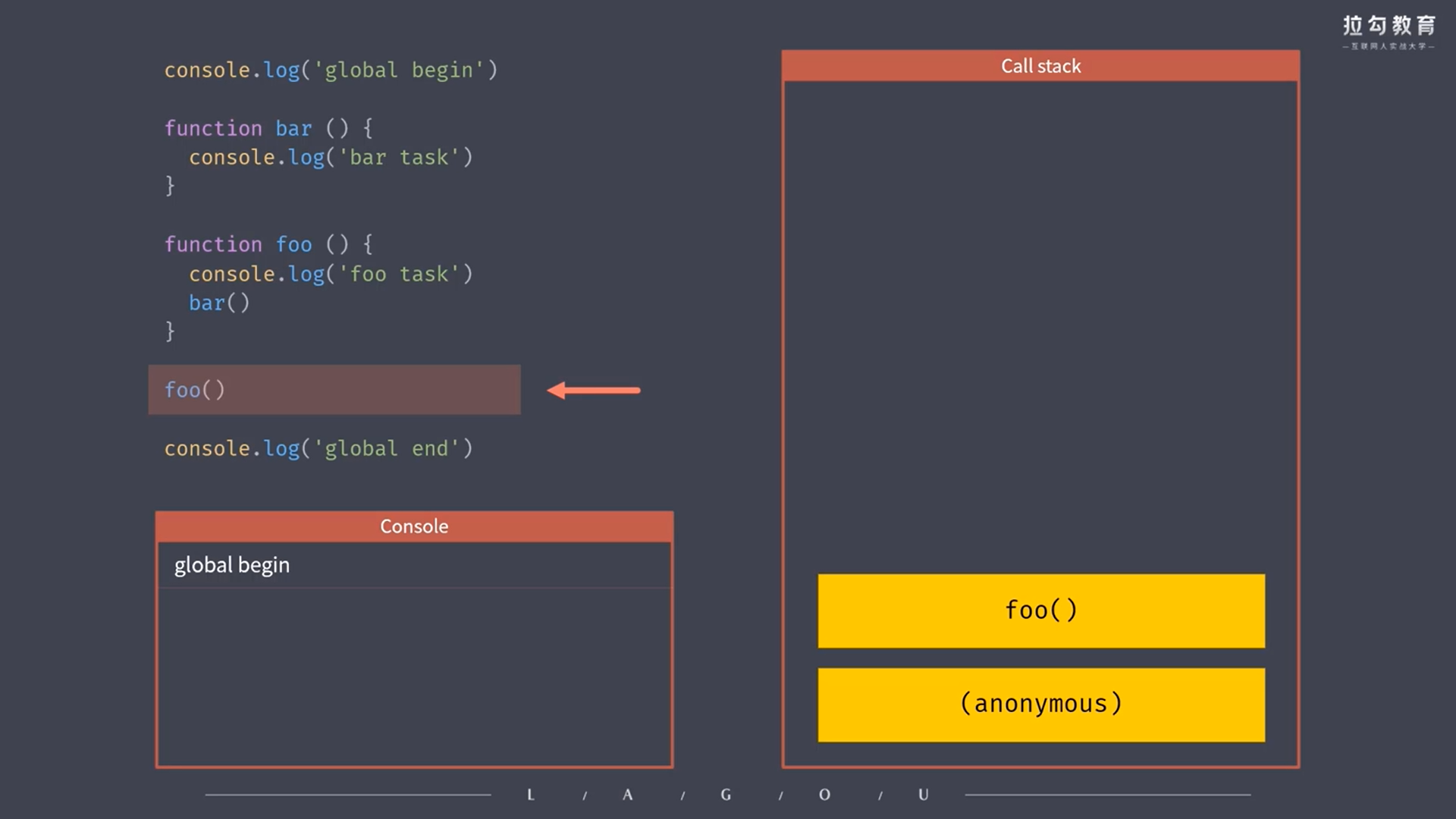
Task: Click the Console panel header
Action: (414, 526)
